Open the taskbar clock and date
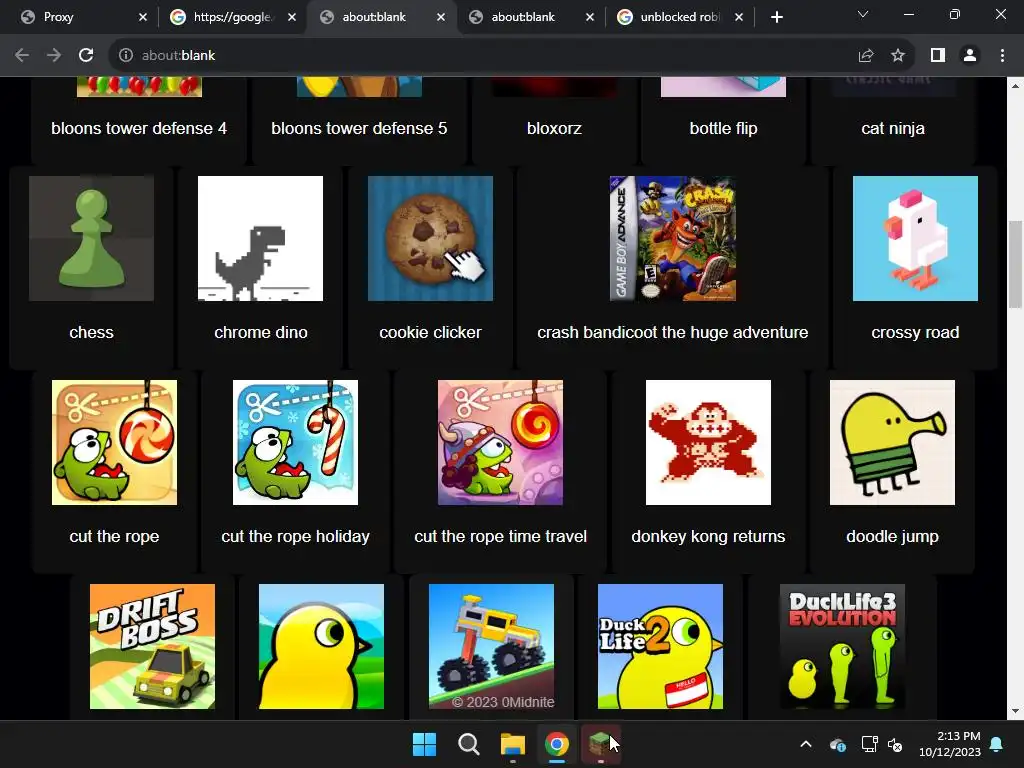The width and height of the screenshot is (1024, 768). pyautogui.click(x=950, y=744)
